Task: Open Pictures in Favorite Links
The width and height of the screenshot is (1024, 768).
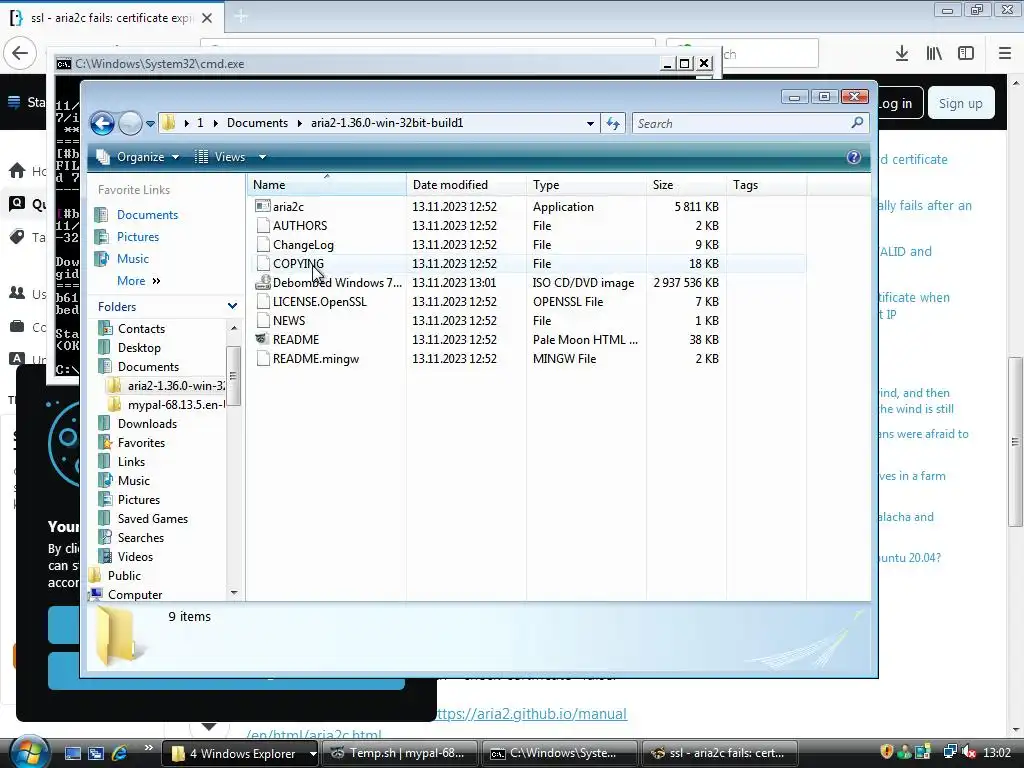Action: (138, 236)
